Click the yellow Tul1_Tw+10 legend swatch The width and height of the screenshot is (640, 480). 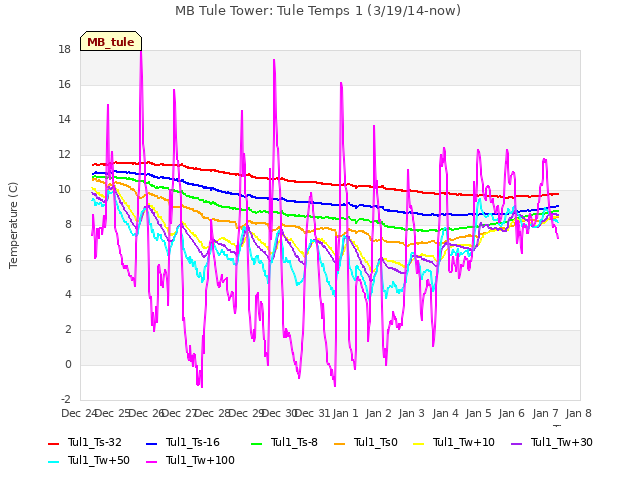point(419,444)
